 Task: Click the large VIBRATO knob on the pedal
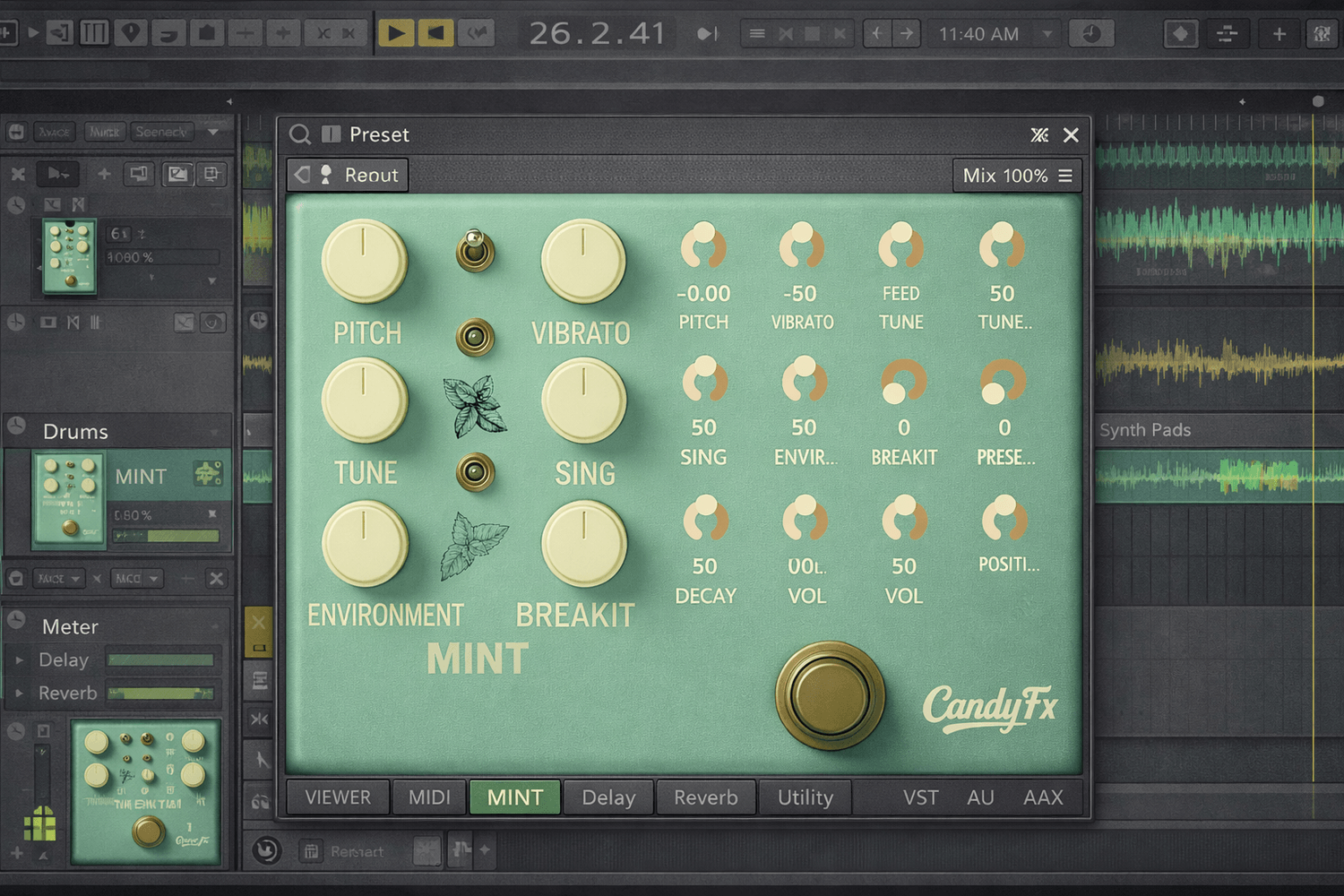point(583,262)
